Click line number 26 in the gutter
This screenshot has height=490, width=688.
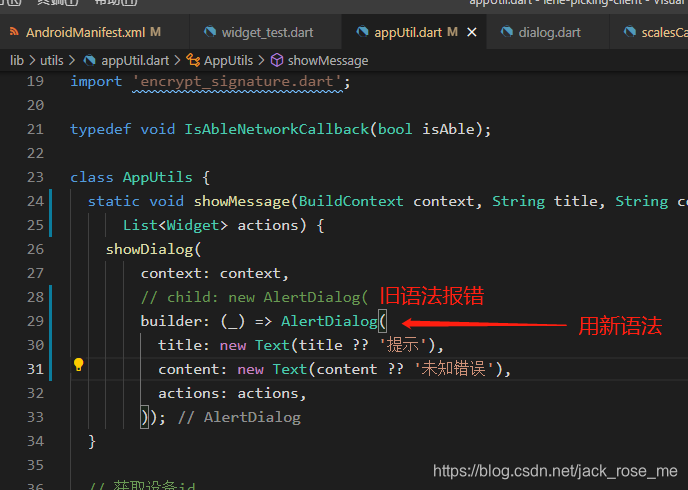[x=35, y=249]
